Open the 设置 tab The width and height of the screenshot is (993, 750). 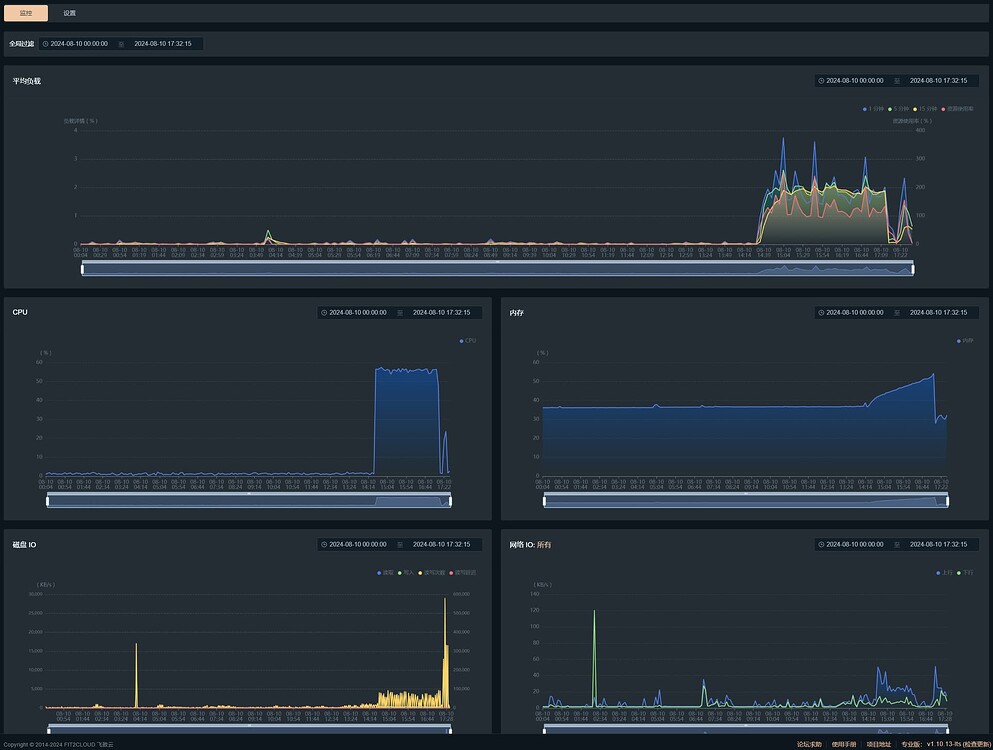[70, 13]
